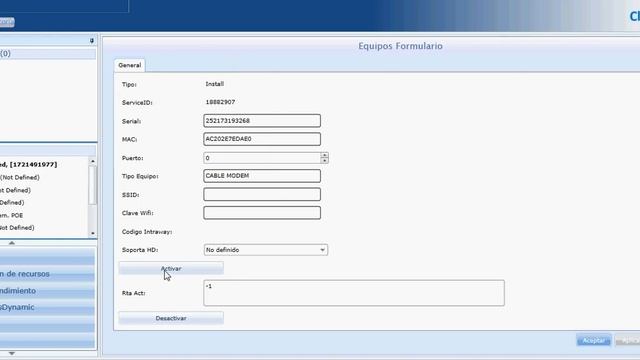Click the empty SSID field
The width and height of the screenshot is (640, 360).
pos(262,194)
